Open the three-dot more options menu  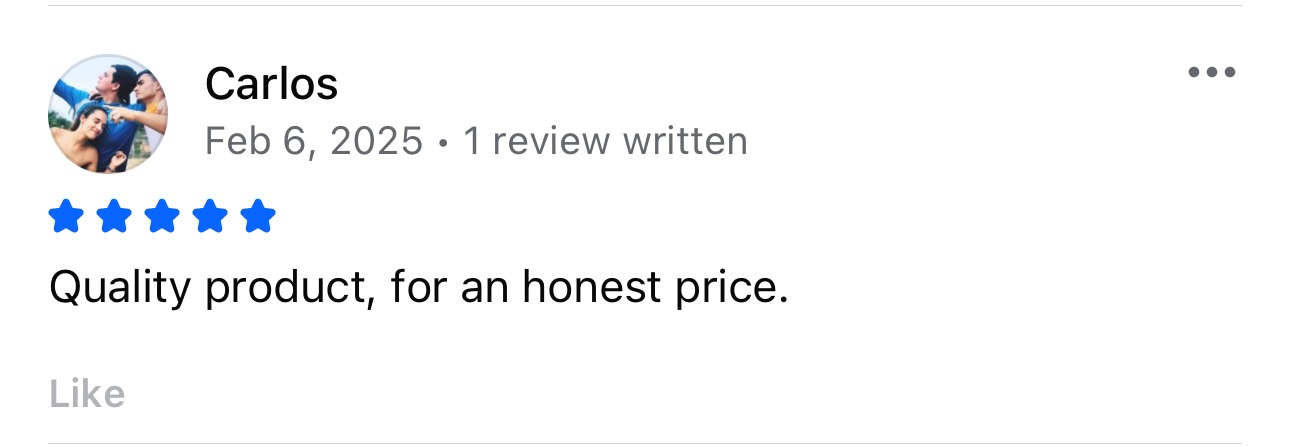click(x=1211, y=72)
